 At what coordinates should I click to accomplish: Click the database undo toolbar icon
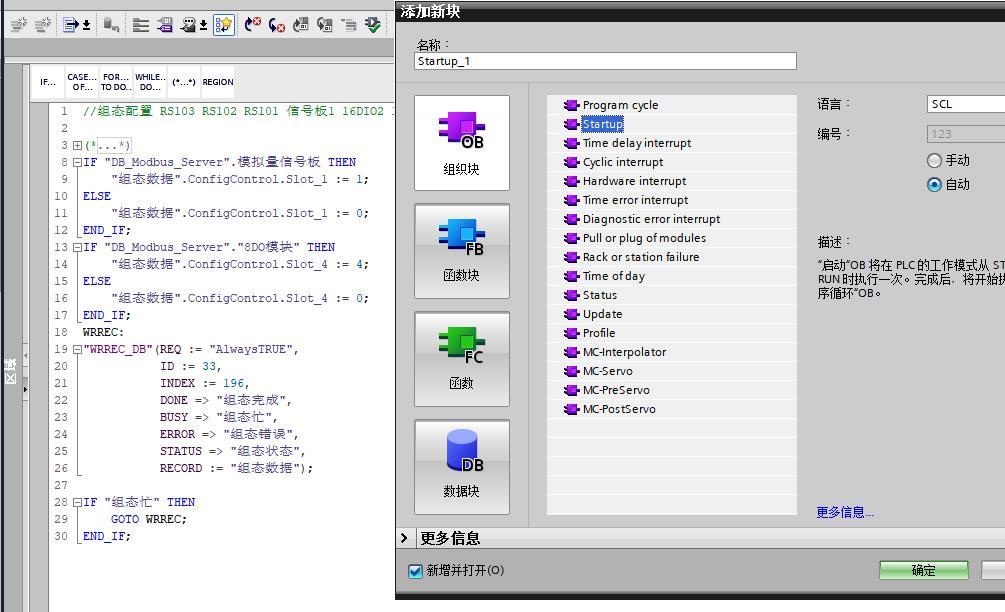pyautogui.click(x=112, y=25)
